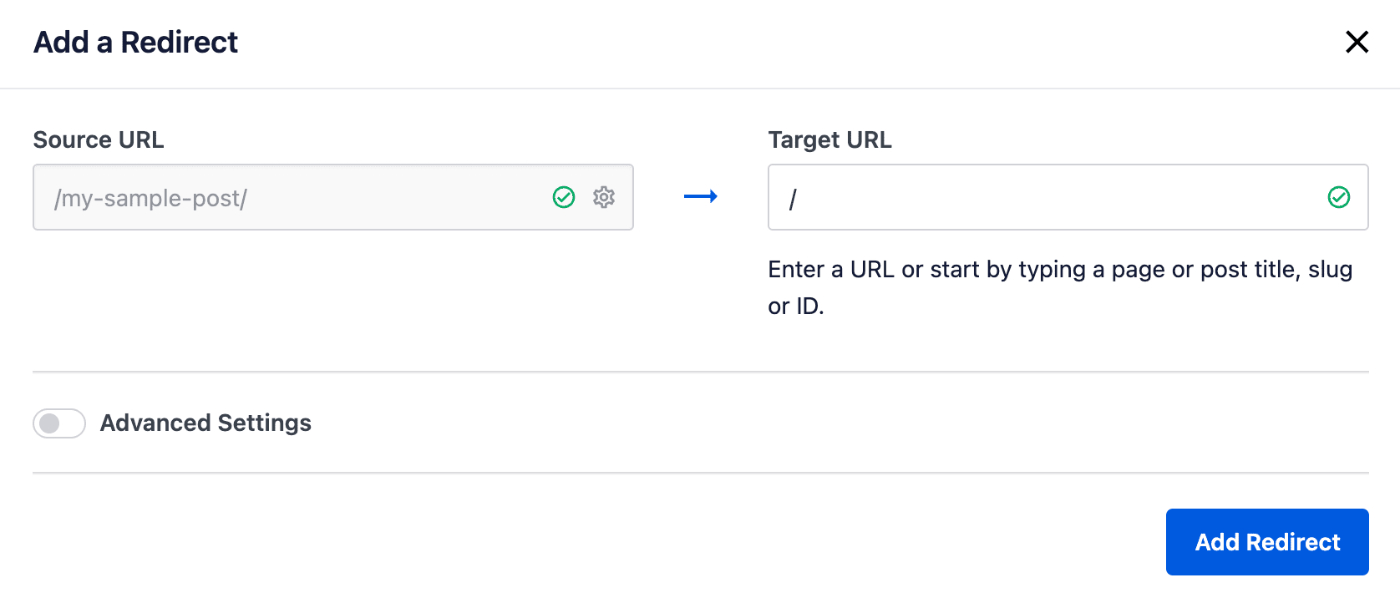
Task: Click the Advanced Settings label
Action: [205, 423]
